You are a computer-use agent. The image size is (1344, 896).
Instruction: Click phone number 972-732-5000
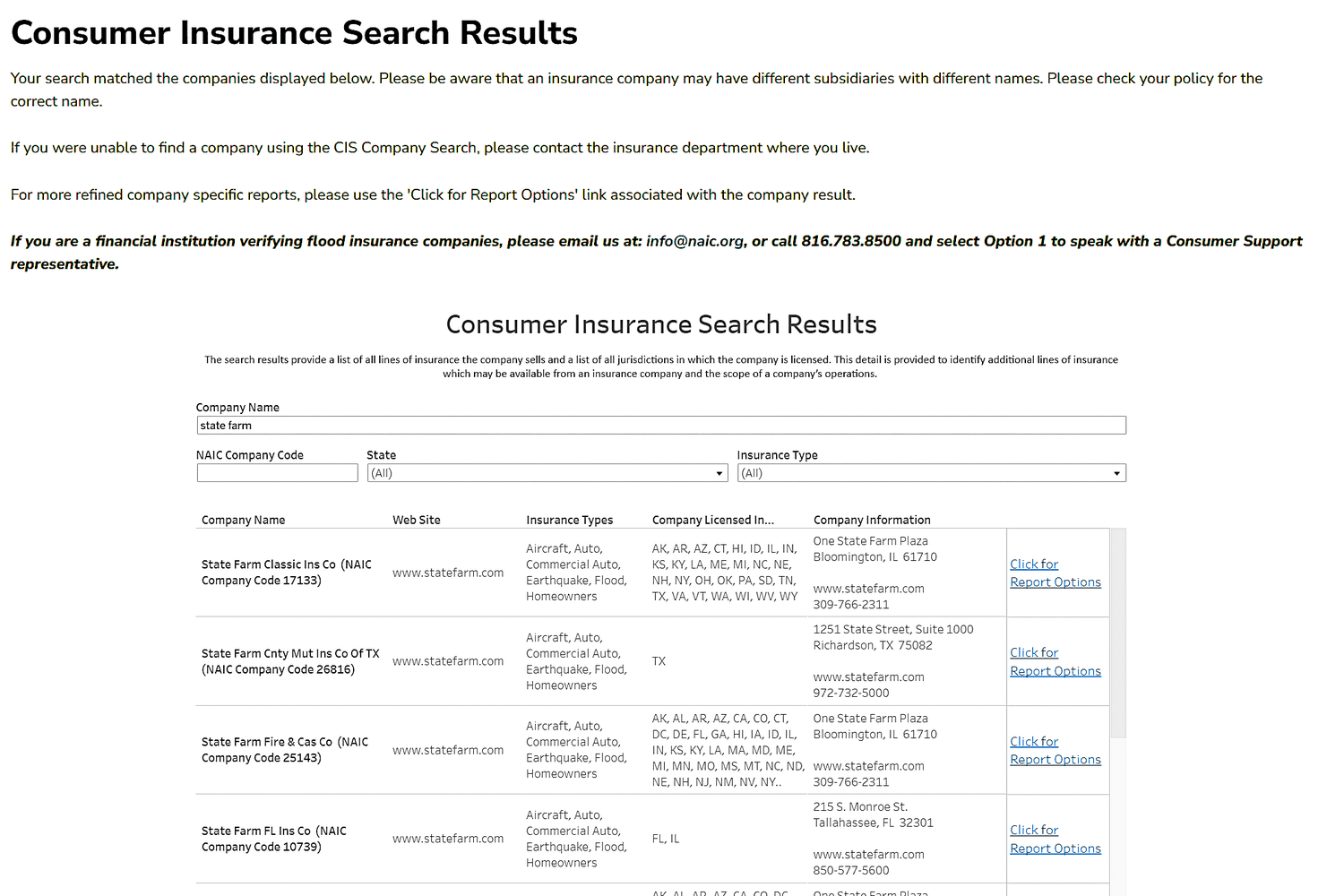click(x=851, y=693)
